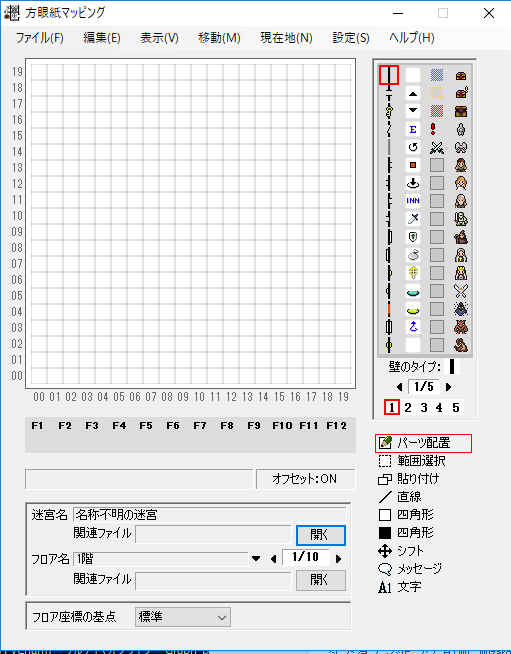Viewport: 511px width, 654px height.
Task: Jump to palette page 2
Action: (408, 407)
